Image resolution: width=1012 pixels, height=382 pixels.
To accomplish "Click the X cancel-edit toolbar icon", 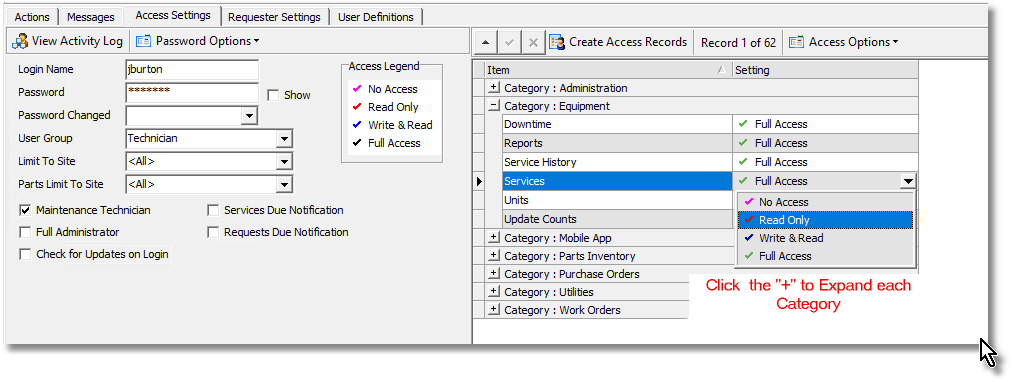I will (x=533, y=43).
